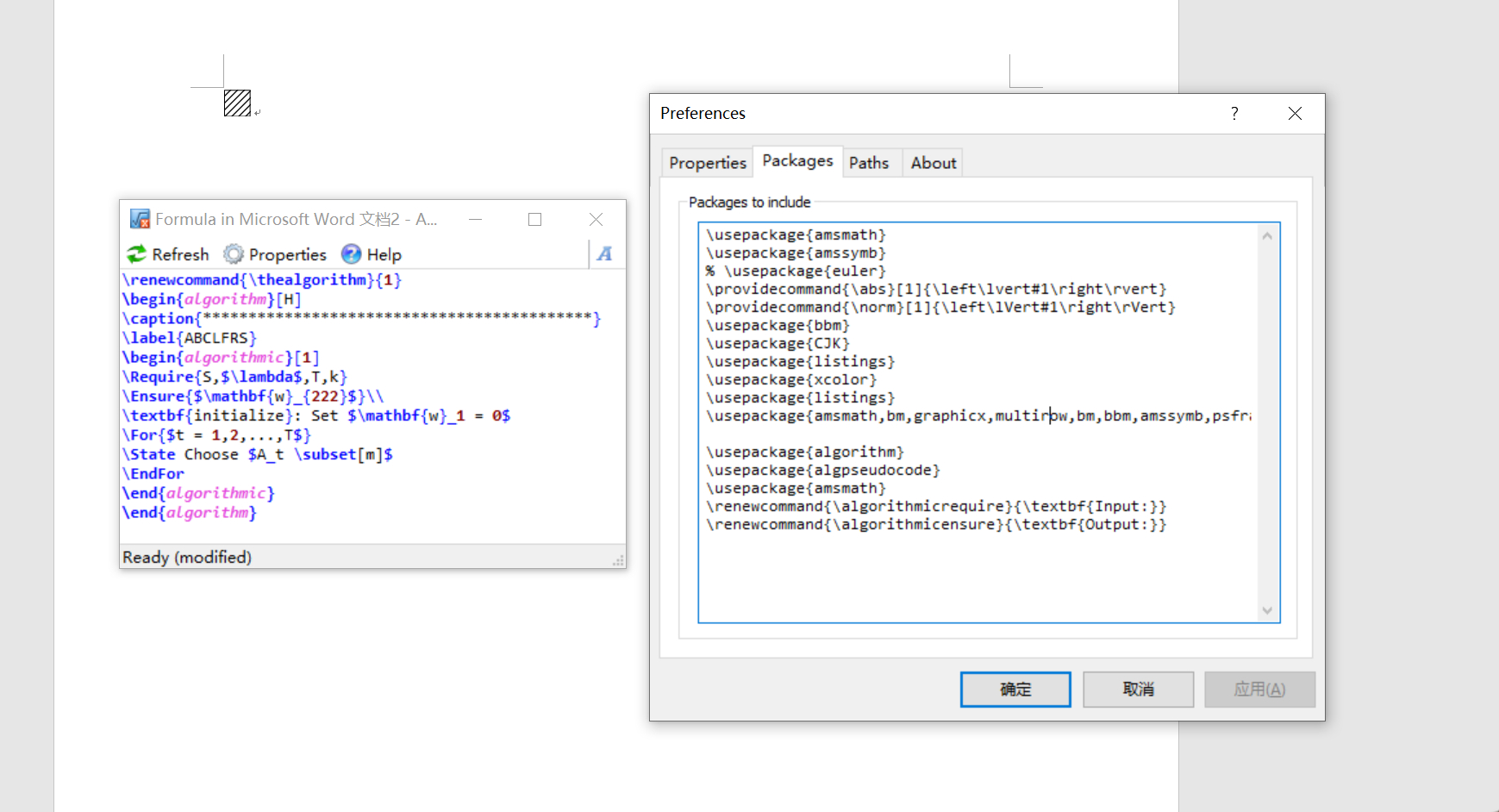Click the Ready (modified) status bar text
Viewport: 1499px width, 812px height.
click(x=187, y=557)
